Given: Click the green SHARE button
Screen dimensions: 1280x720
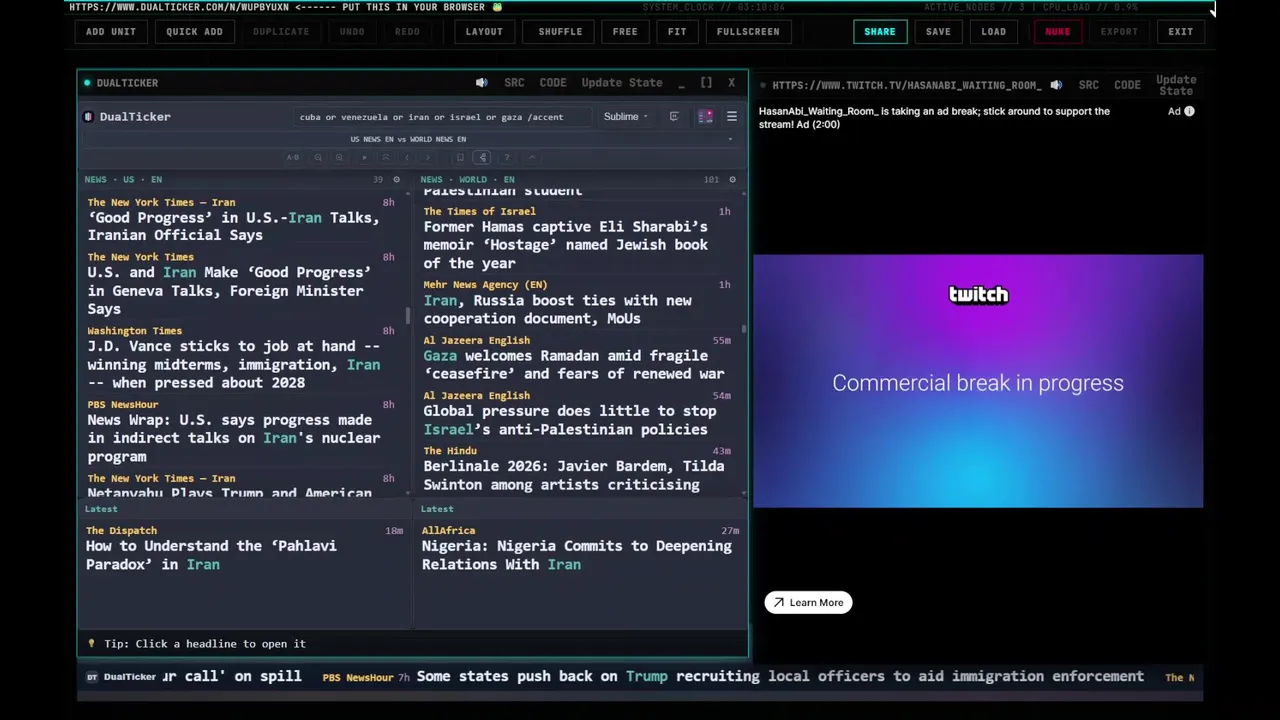Looking at the screenshot, I should pyautogui.click(x=880, y=31).
